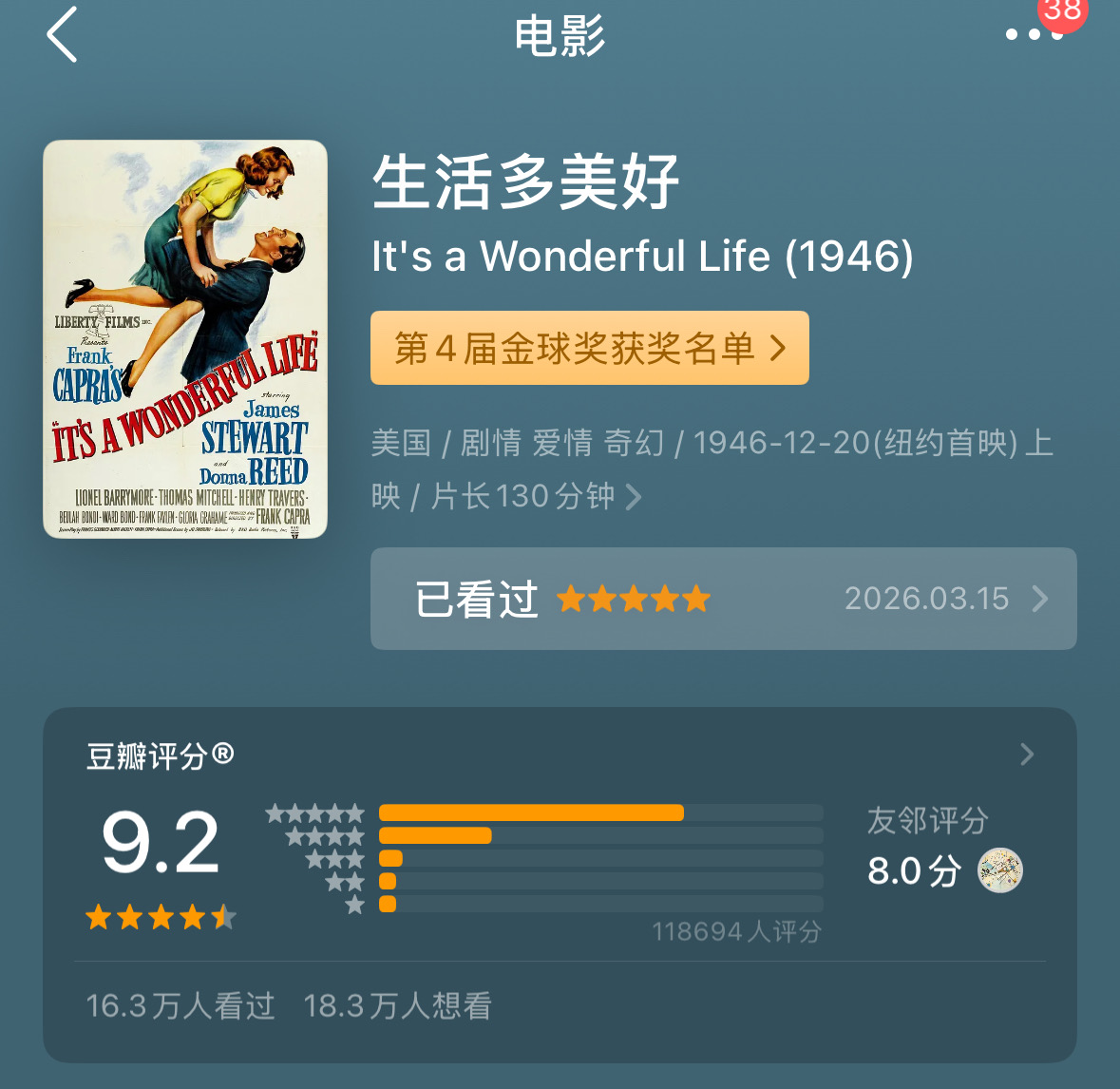Expand movie details via chevron after 片长130分钟

click(634, 497)
